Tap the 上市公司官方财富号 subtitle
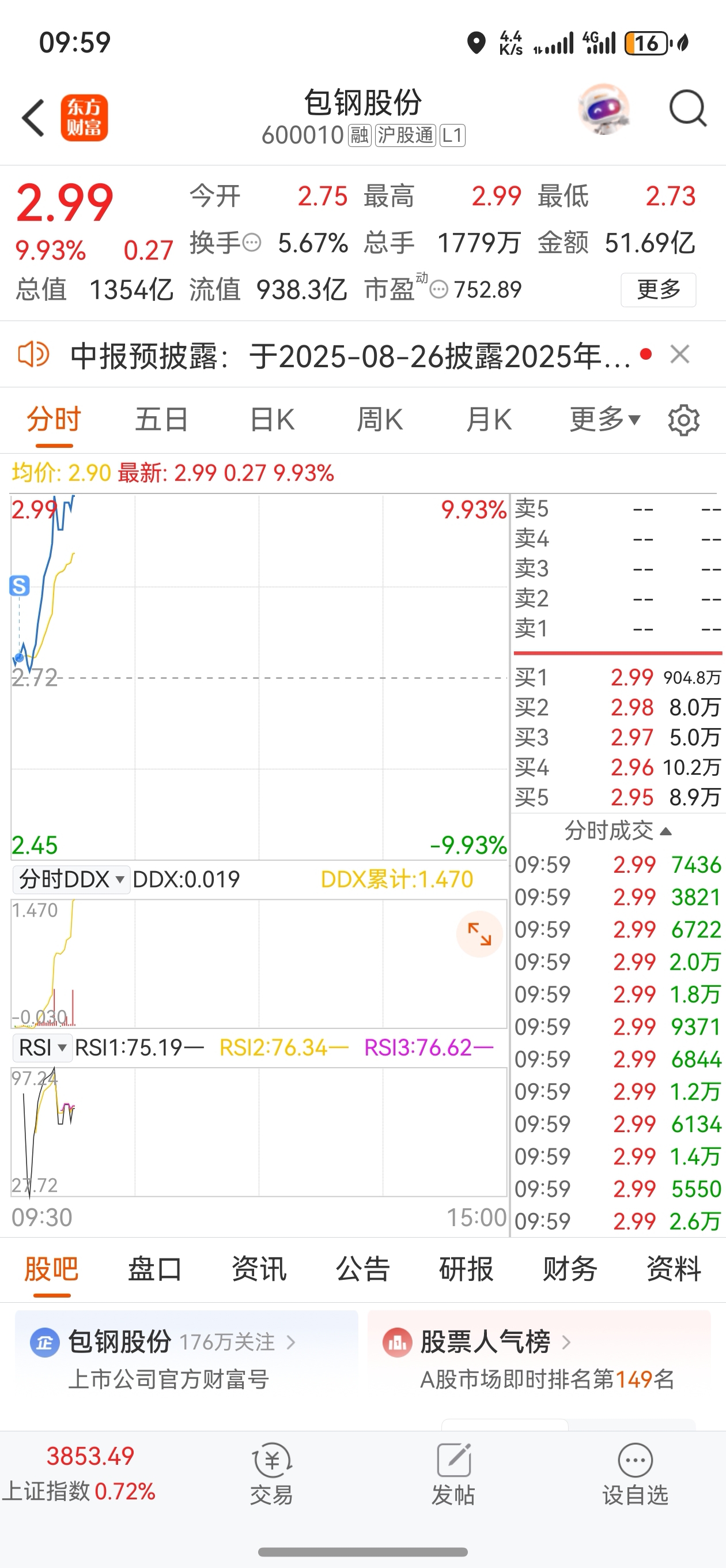 (169, 1379)
